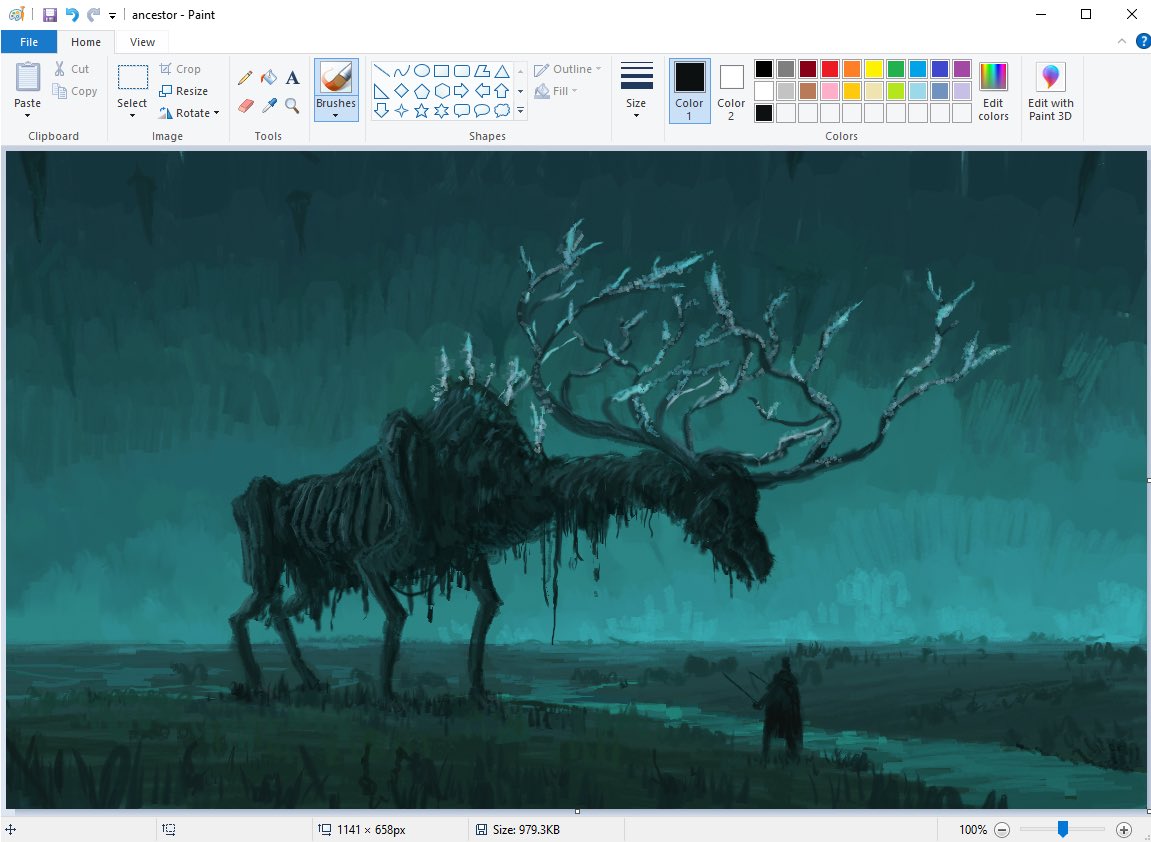Open the Brushes tool

click(336, 90)
